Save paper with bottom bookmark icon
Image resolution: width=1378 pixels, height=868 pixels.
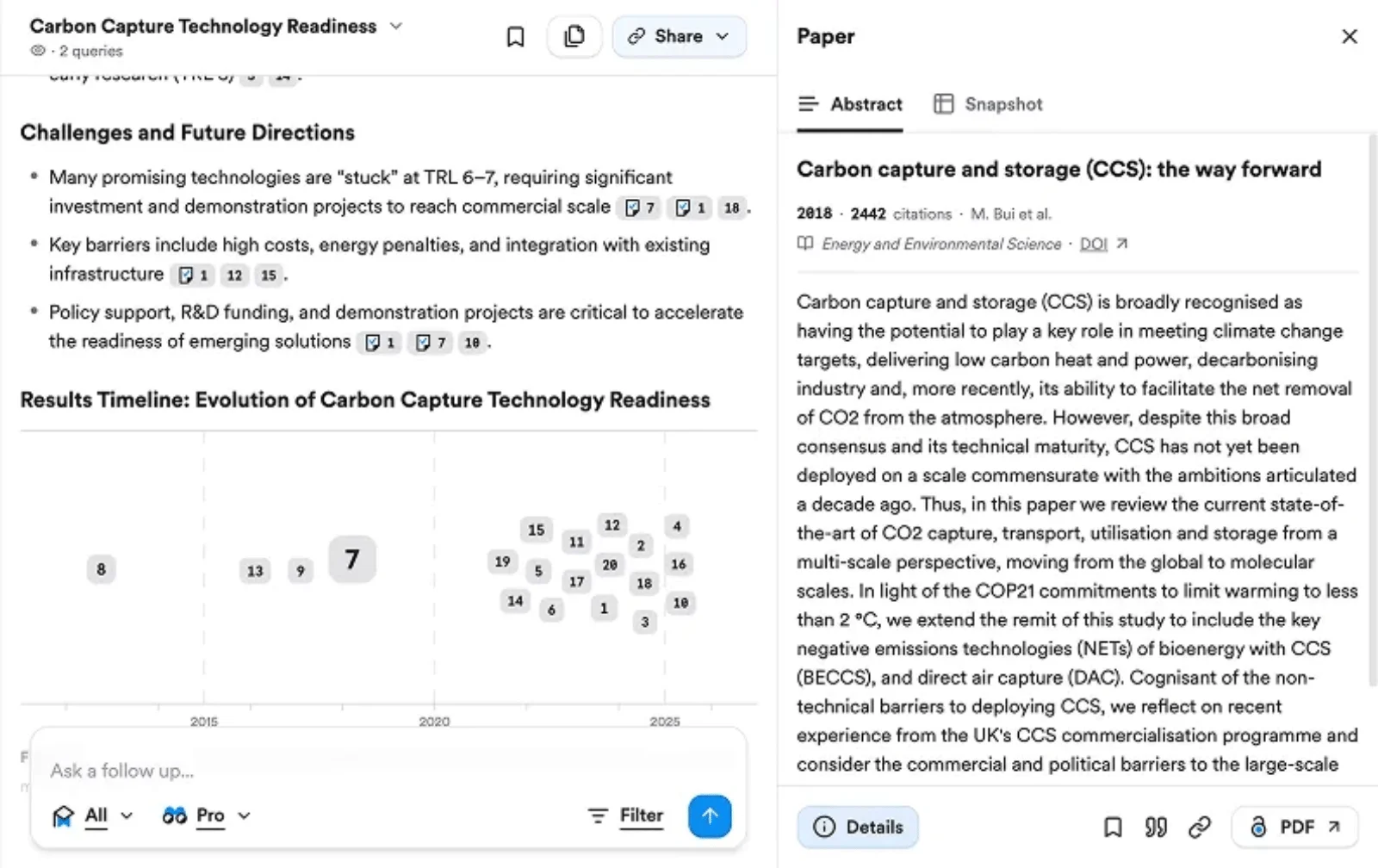1113,828
